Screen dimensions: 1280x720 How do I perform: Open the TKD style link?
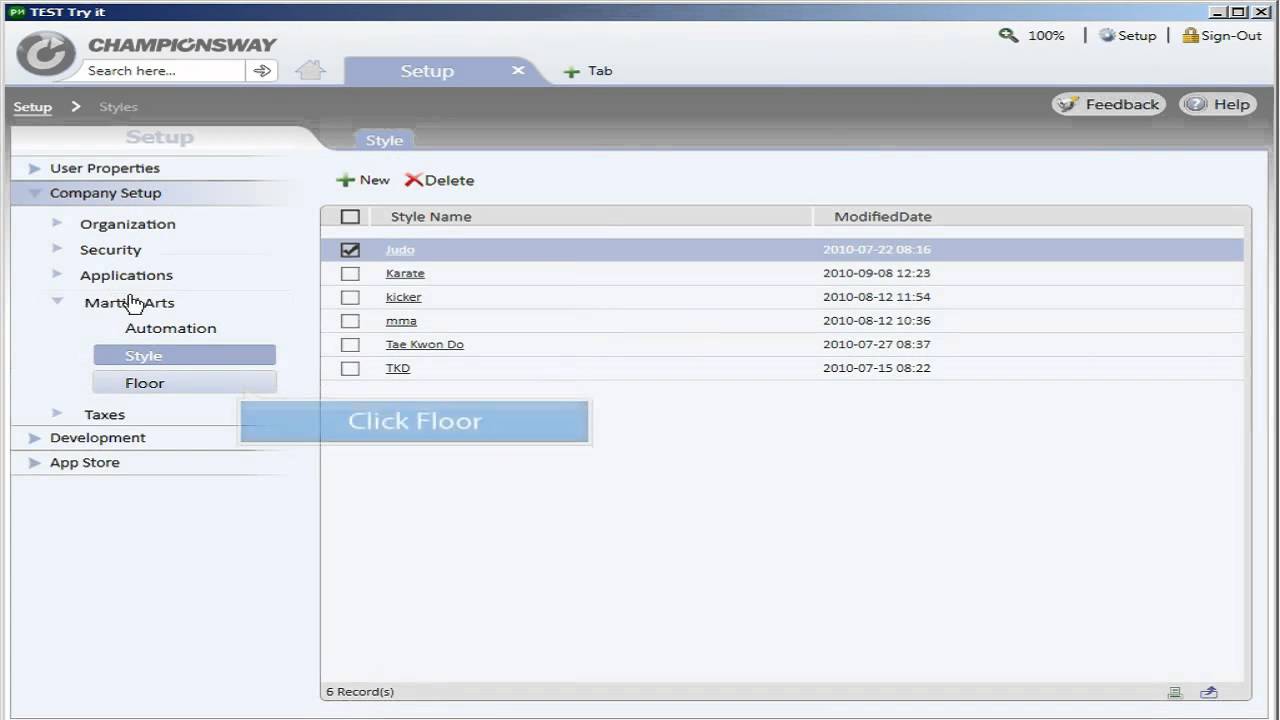[398, 368]
